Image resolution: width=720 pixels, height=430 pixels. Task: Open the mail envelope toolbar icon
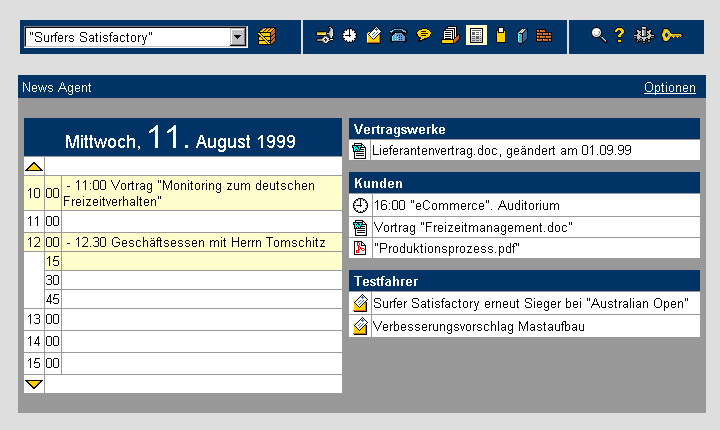click(x=374, y=35)
